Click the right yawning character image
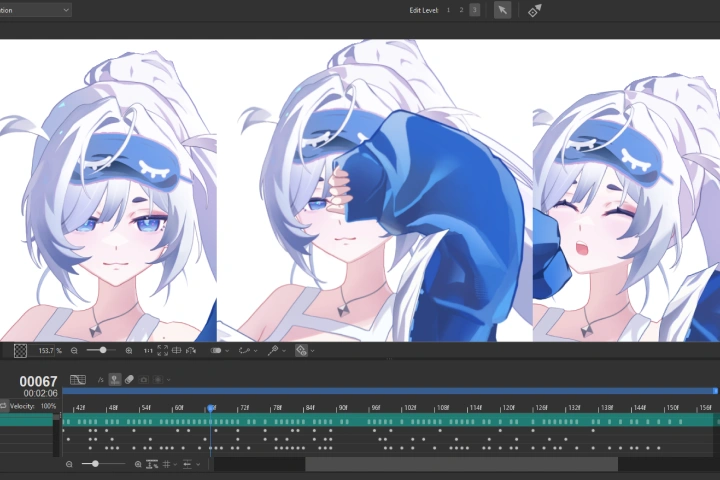This screenshot has height=480, width=720. (626, 191)
